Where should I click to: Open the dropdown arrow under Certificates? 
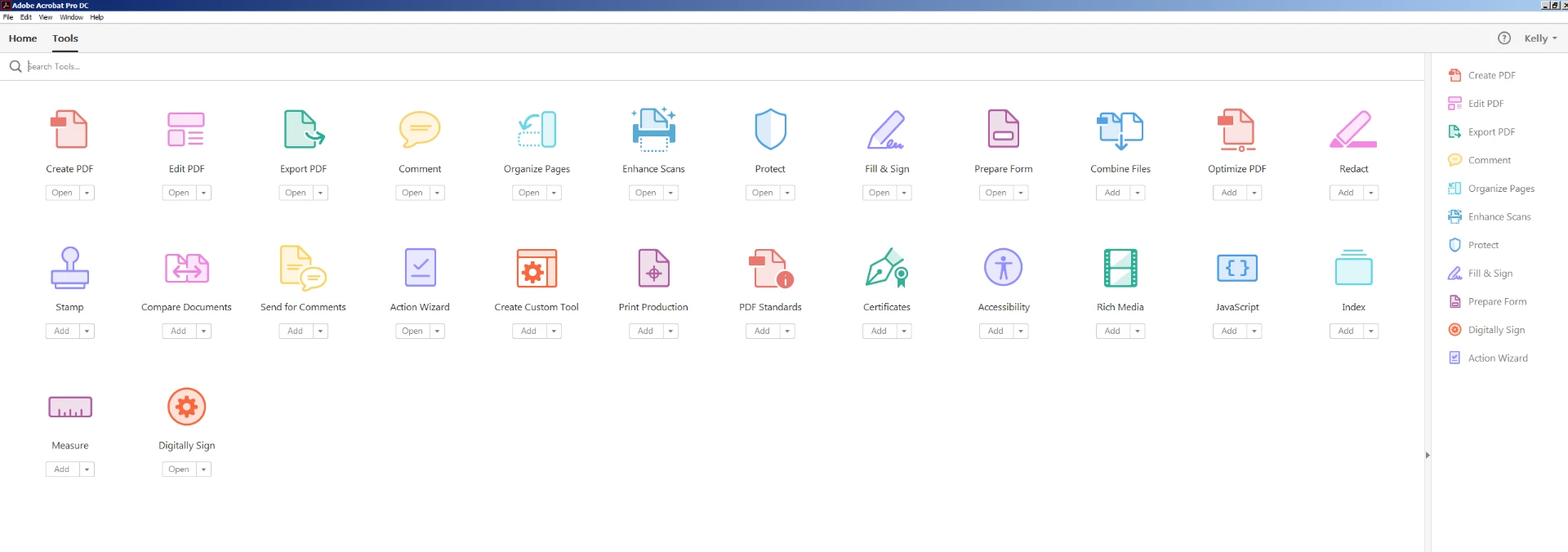[x=904, y=332]
